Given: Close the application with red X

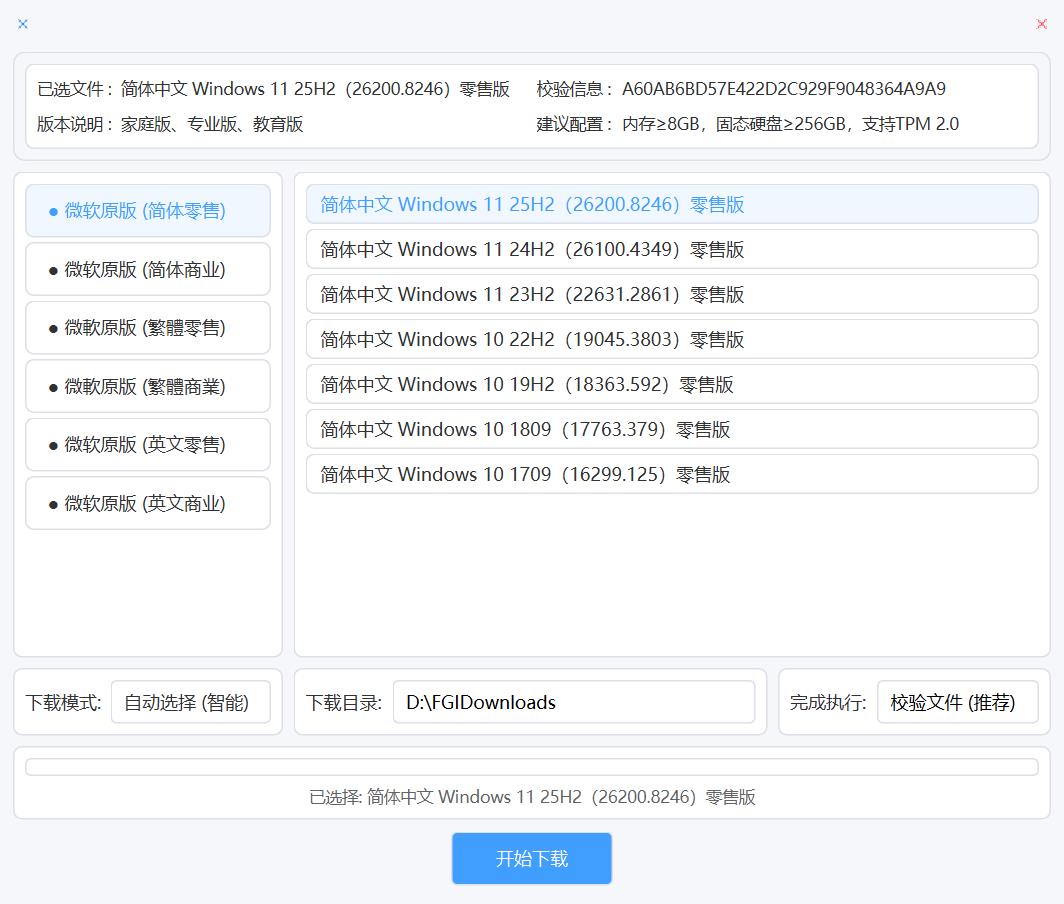Looking at the screenshot, I should [x=1041, y=24].
